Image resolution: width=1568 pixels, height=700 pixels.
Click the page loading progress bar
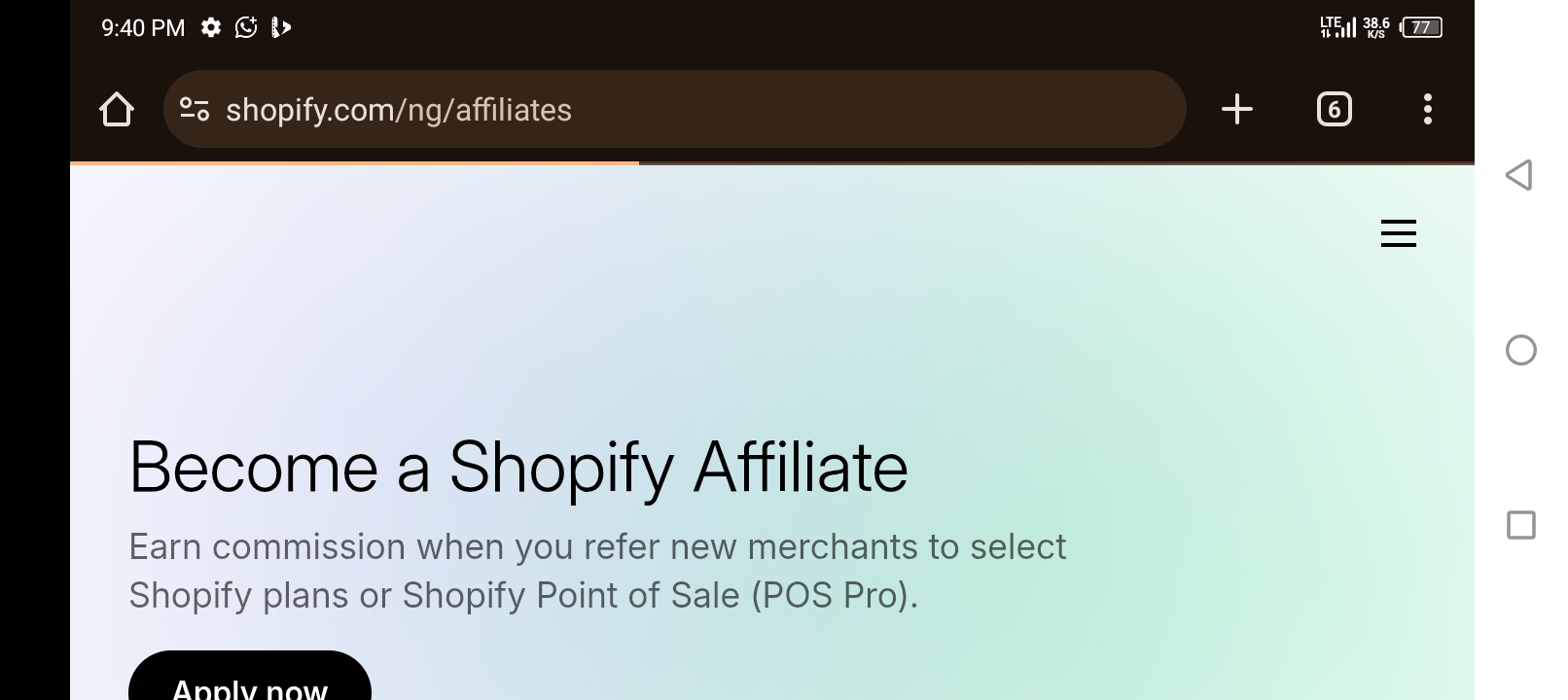(x=354, y=163)
